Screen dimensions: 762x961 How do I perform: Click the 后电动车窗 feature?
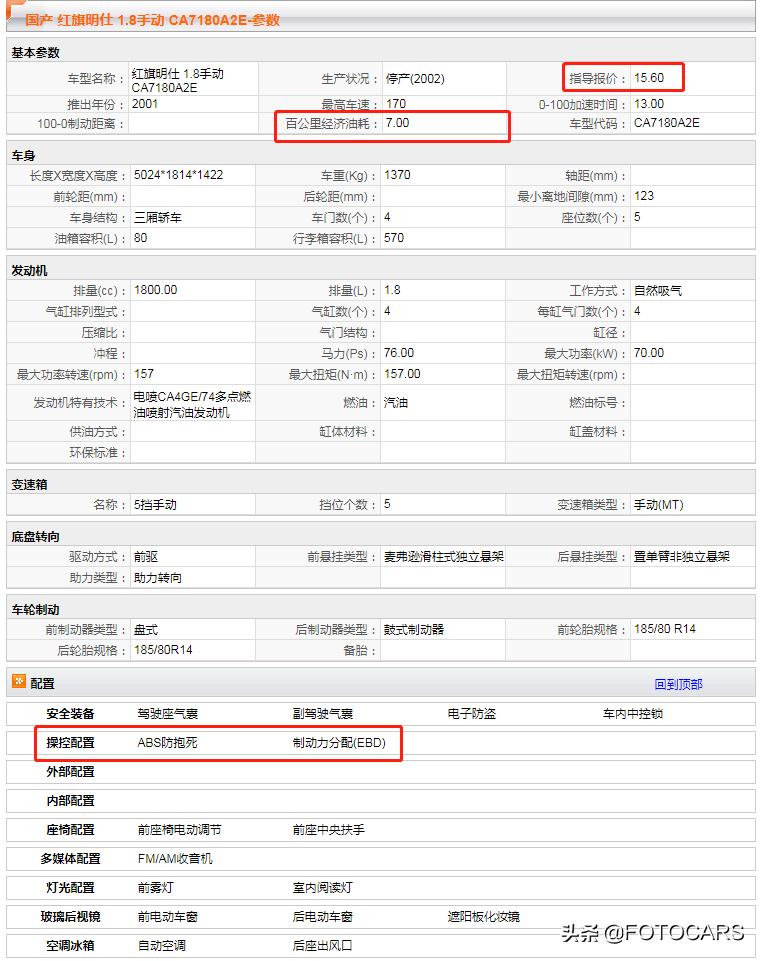tap(322, 917)
